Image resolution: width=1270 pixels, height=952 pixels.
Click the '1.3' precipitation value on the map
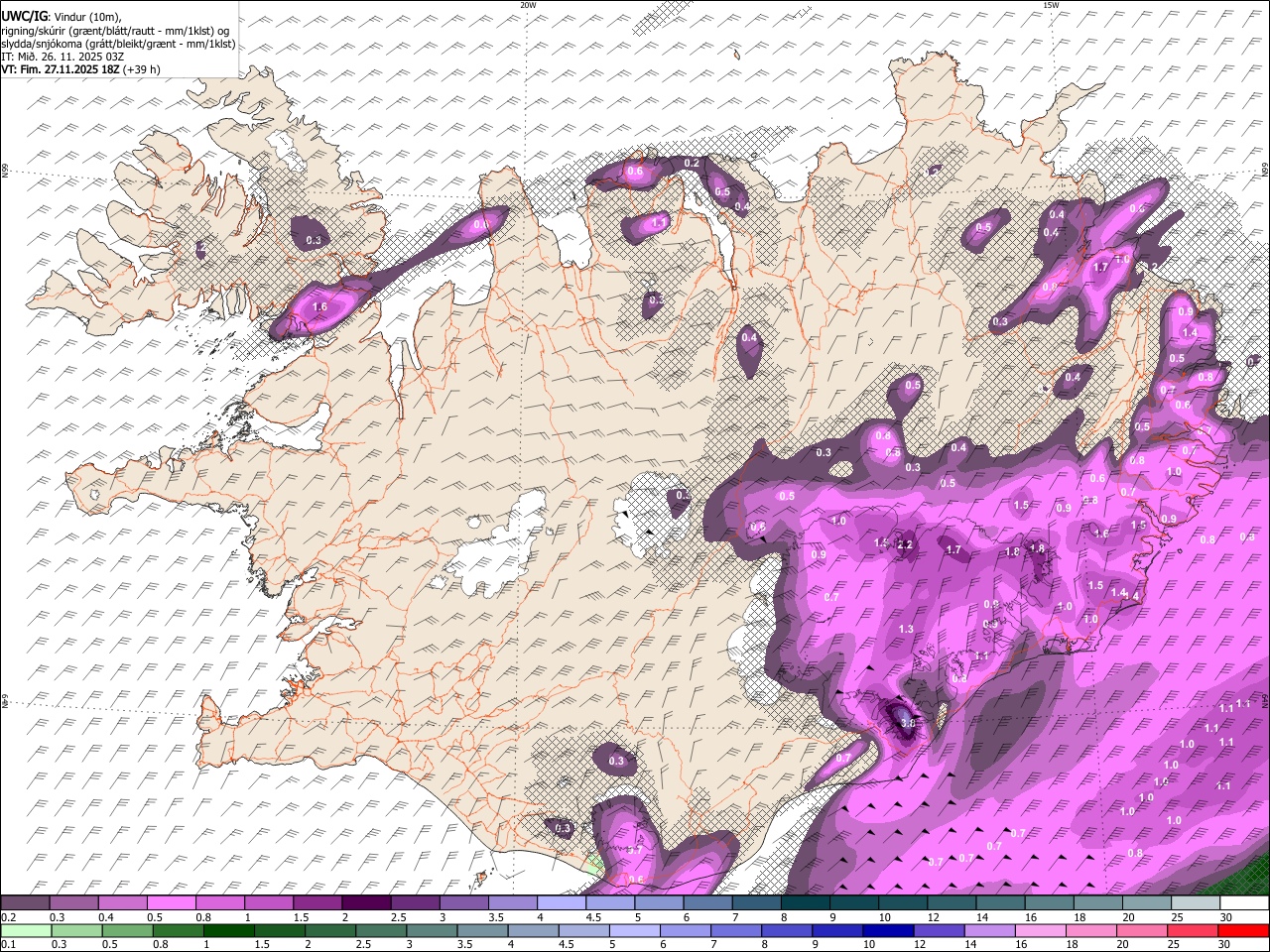pyautogui.click(x=906, y=630)
